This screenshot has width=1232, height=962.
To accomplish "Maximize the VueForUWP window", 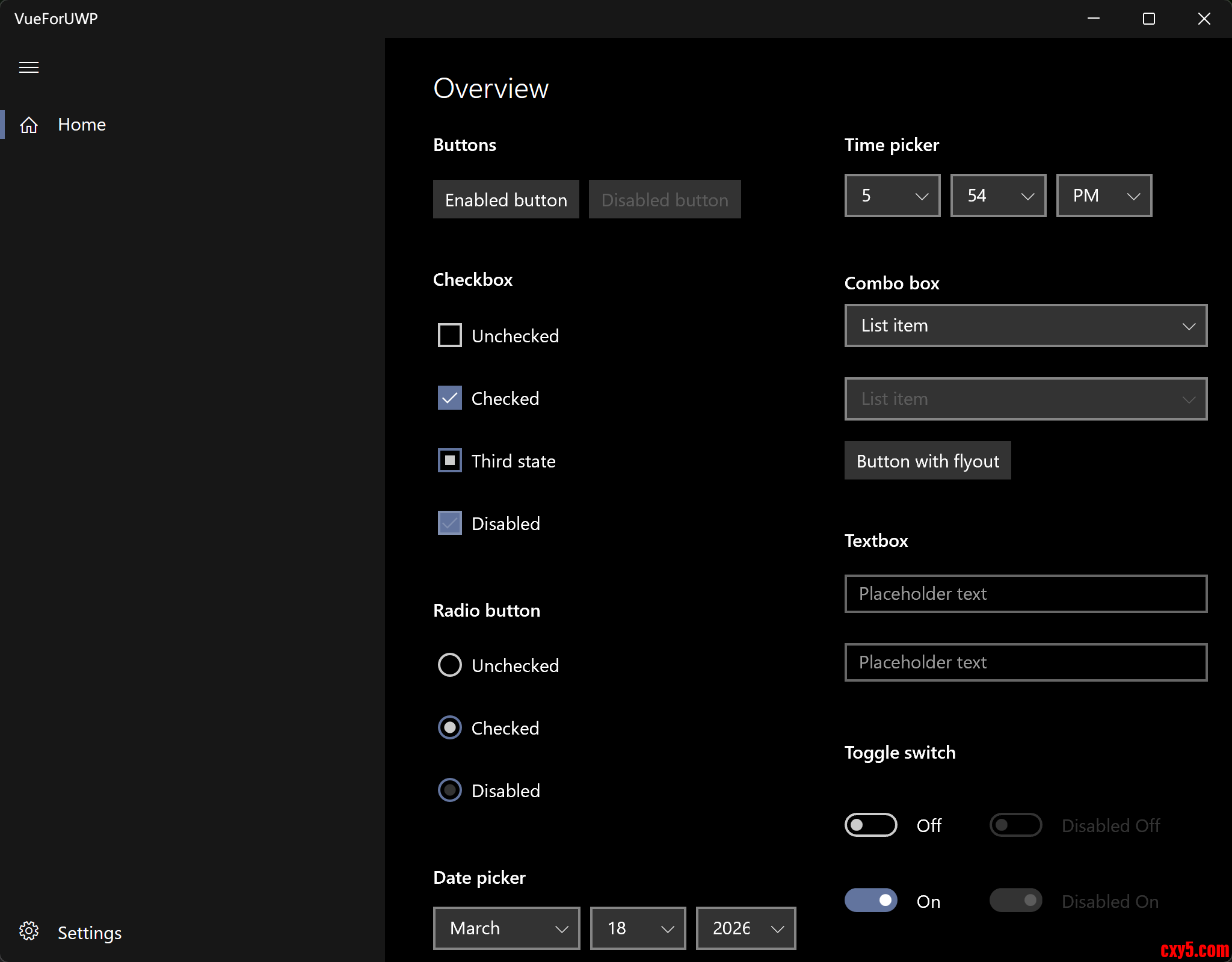I will [x=1148, y=19].
